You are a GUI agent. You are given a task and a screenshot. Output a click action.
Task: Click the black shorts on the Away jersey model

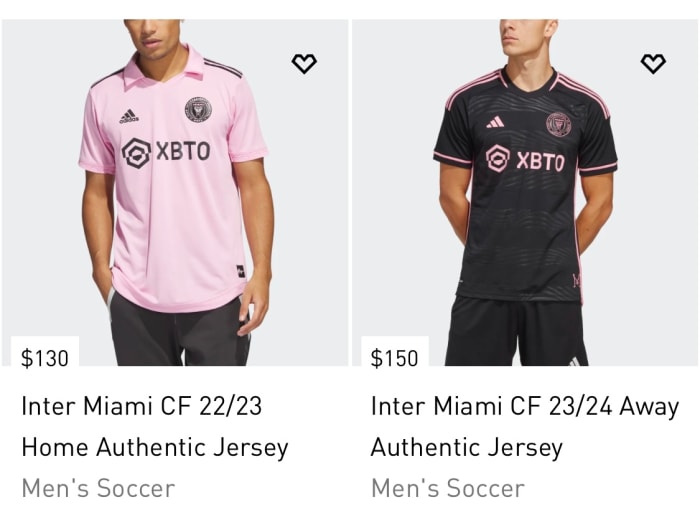click(515, 330)
